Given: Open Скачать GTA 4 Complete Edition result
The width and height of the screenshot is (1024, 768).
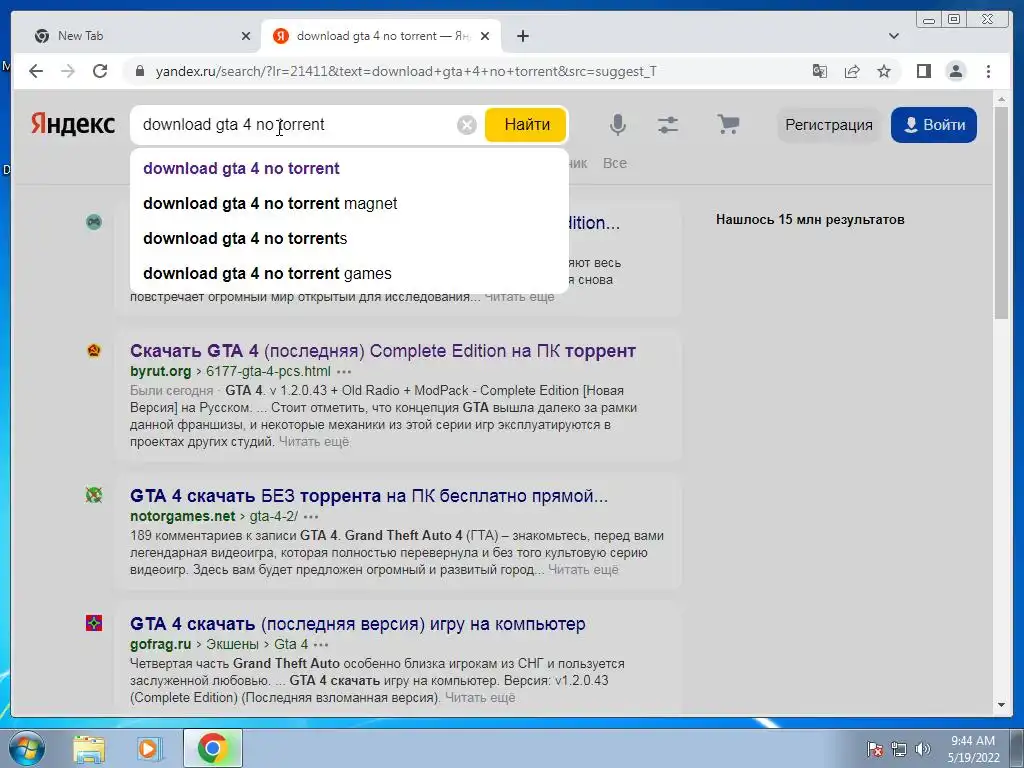Looking at the screenshot, I should pyautogui.click(x=383, y=351).
